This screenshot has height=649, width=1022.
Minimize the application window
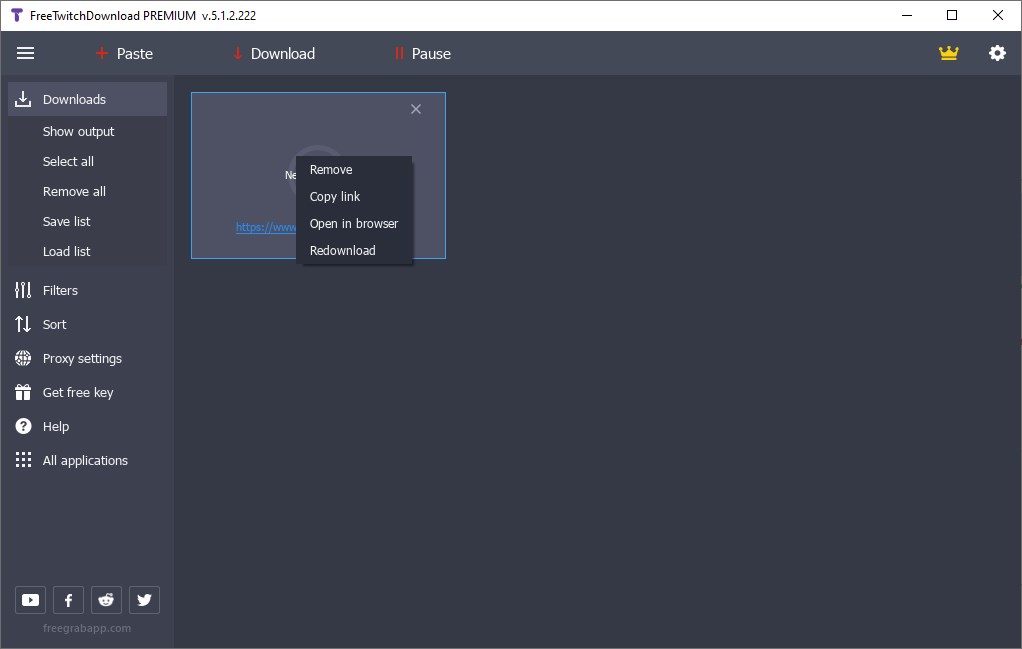coord(907,15)
